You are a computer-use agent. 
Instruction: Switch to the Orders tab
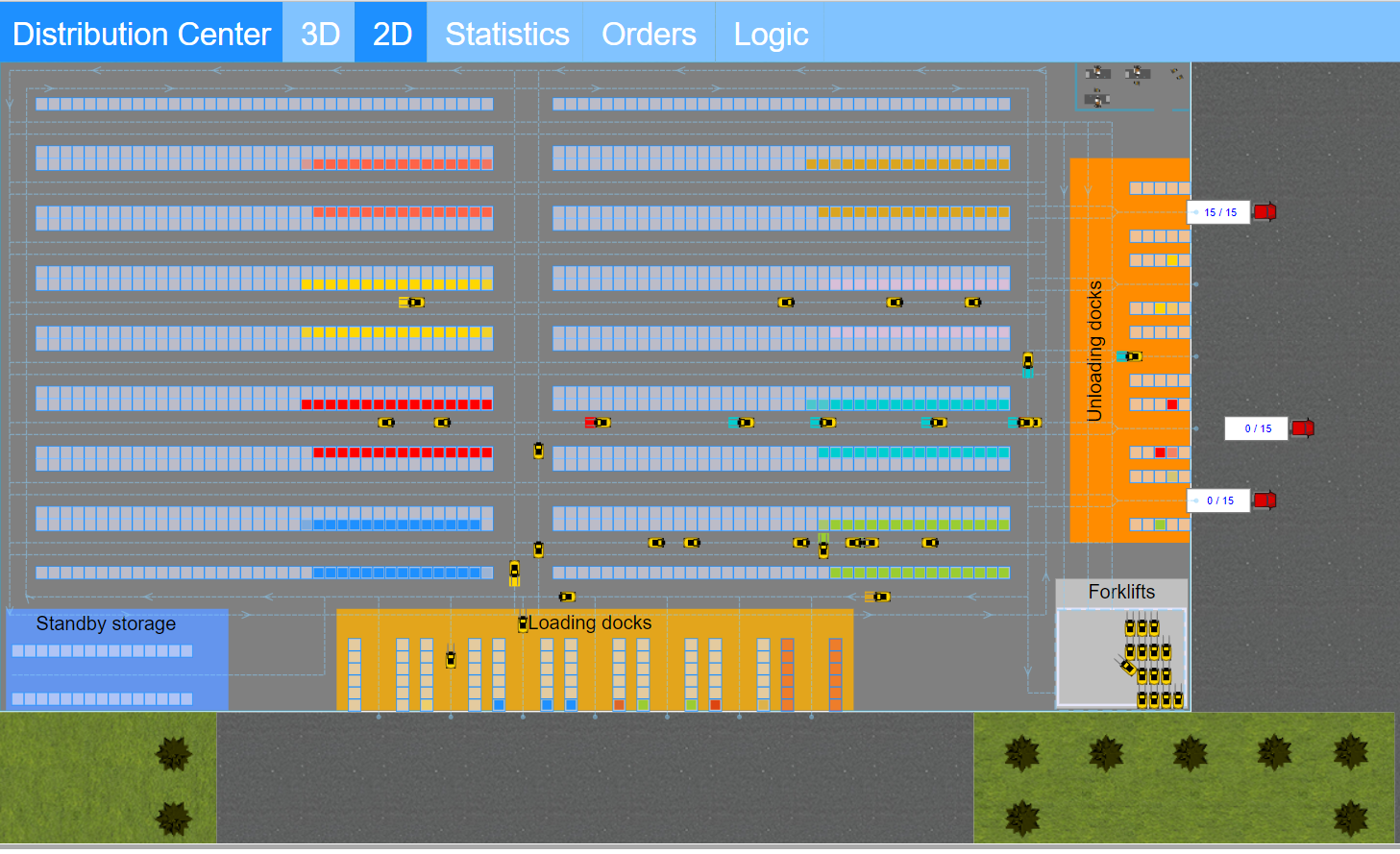[x=649, y=33]
